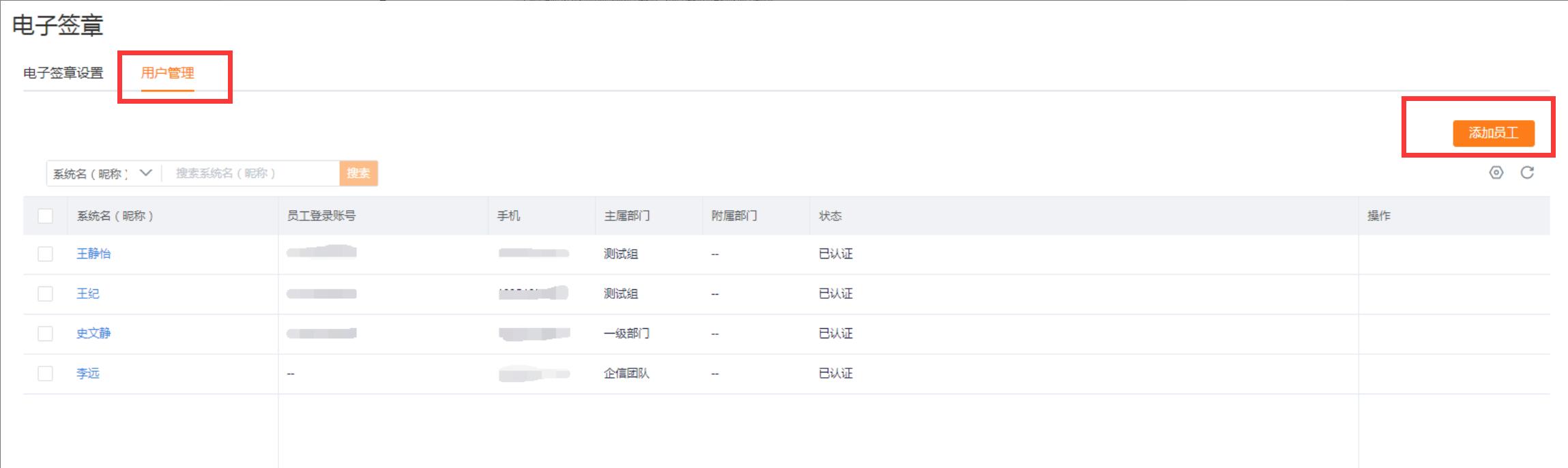This screenshot has width=1568, height=468.
Task: Tick the checkbox for 李远
Action: 46,373
